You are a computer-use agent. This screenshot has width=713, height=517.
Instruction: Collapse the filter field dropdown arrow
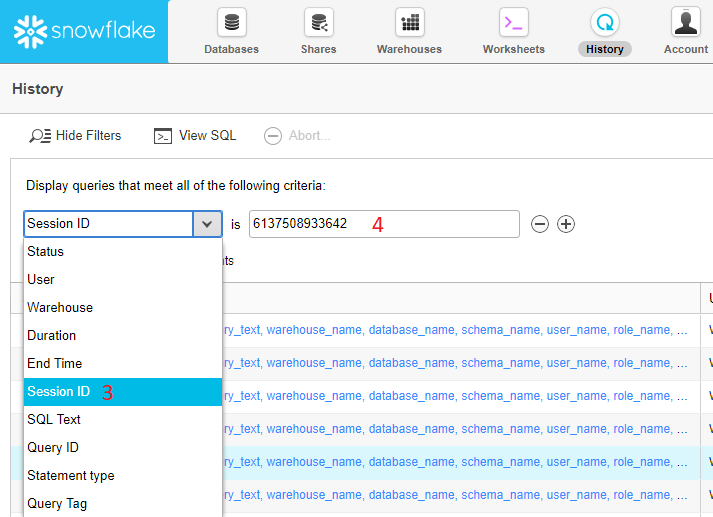tap(207, 224)
